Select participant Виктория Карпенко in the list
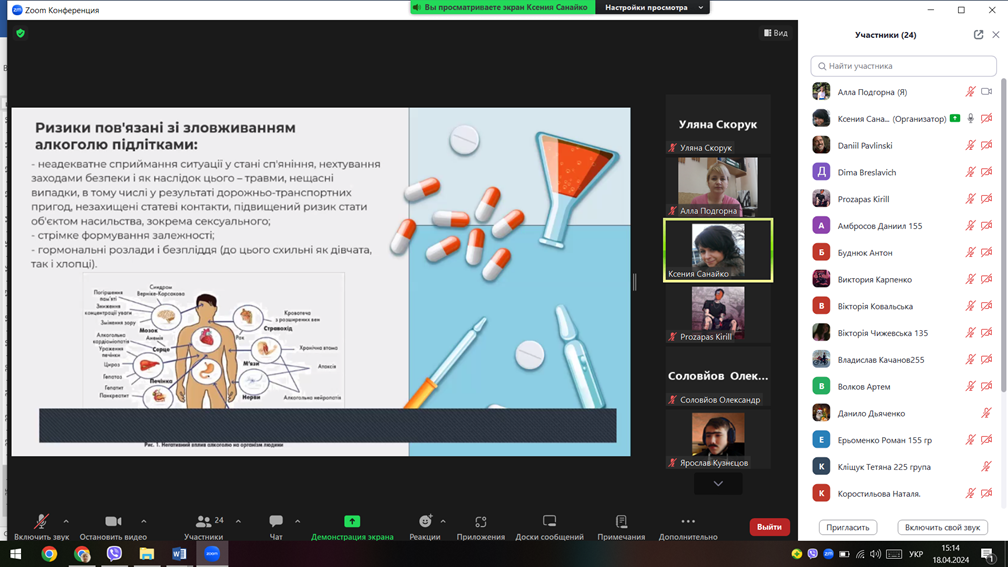The image size is (1008, 567). [x=903, y=280]
